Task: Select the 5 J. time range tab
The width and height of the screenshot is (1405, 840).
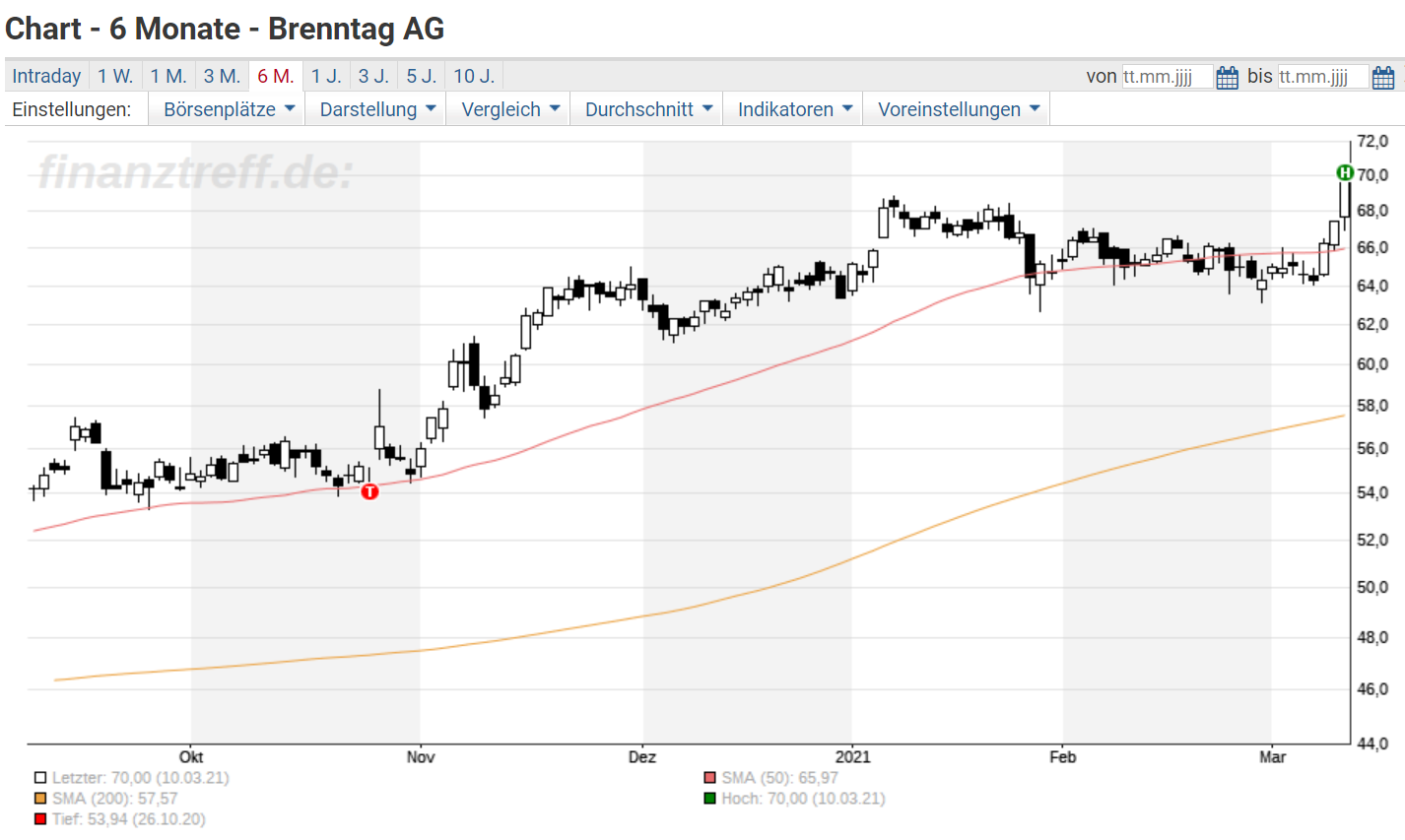Action: pos(422,76)
